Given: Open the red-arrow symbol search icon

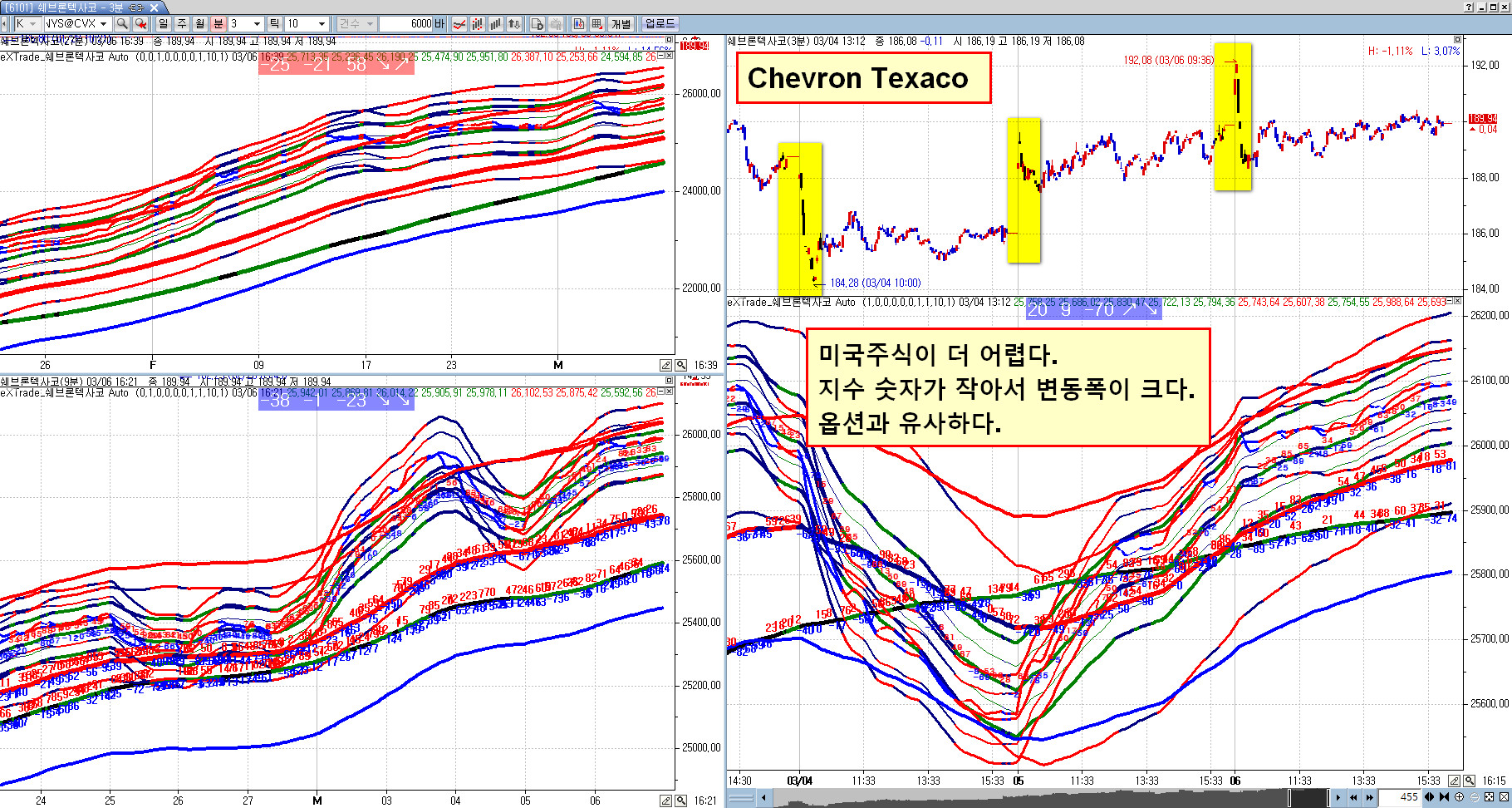Looking at the screenshot, I should [x=141, y=23].
